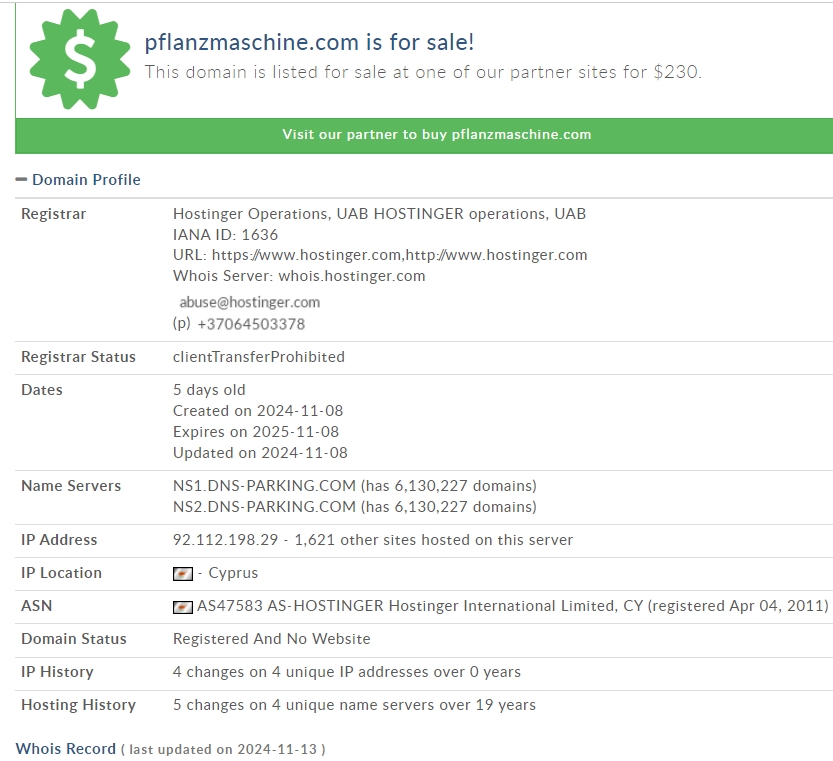Collapse the Domain Profile section
833x761 pixels.
pos(21,180)
